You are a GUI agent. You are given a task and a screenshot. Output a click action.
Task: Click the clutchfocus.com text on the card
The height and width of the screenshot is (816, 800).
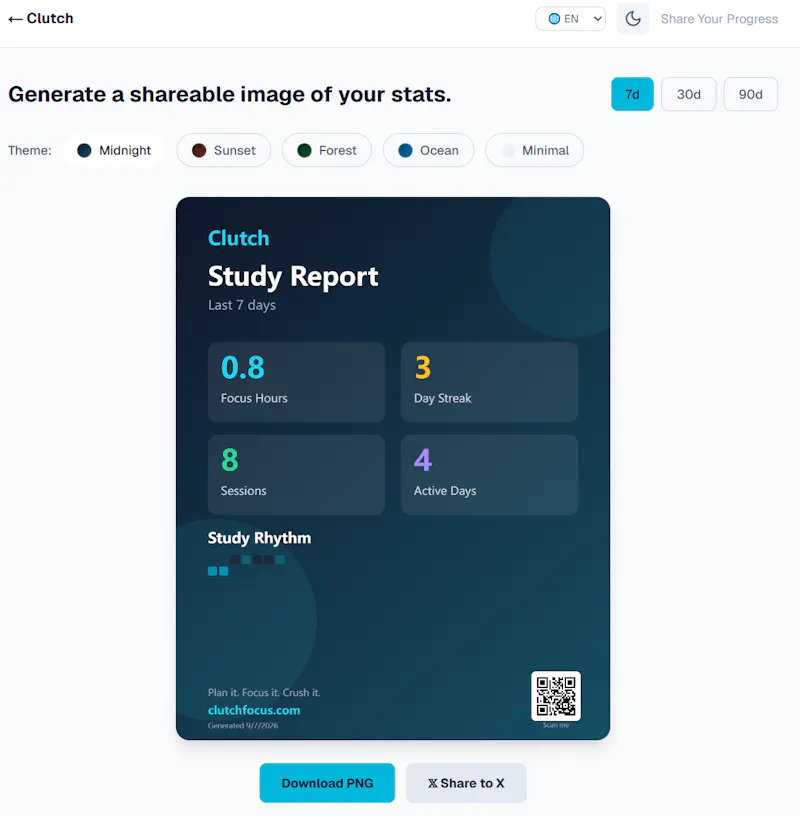(254, 710)
